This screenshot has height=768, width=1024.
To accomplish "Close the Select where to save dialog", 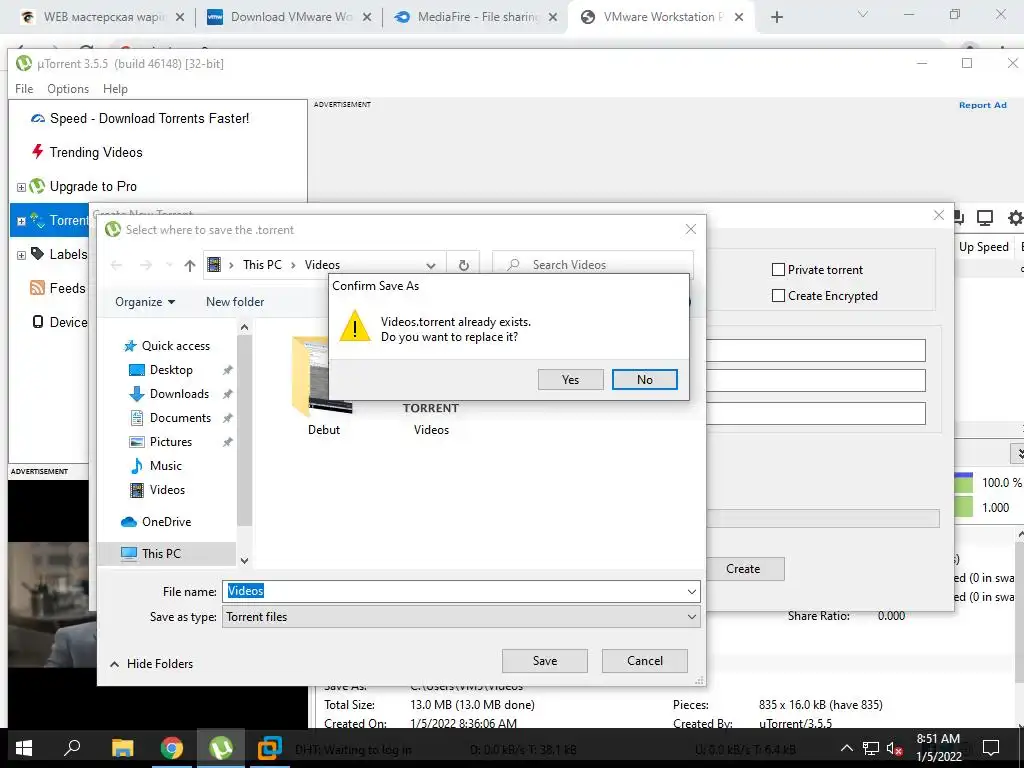I will click(x=691, y=229).
